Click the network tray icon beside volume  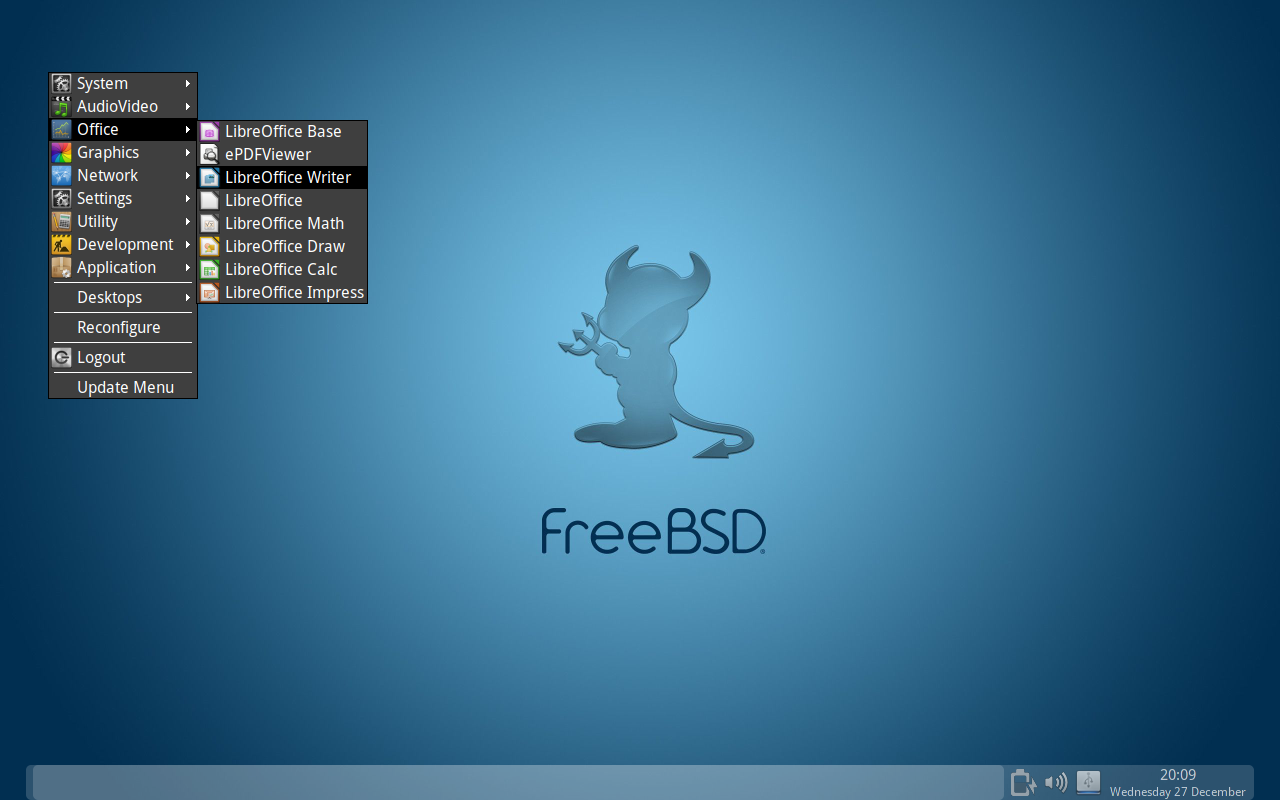(x=1088, y=782)
